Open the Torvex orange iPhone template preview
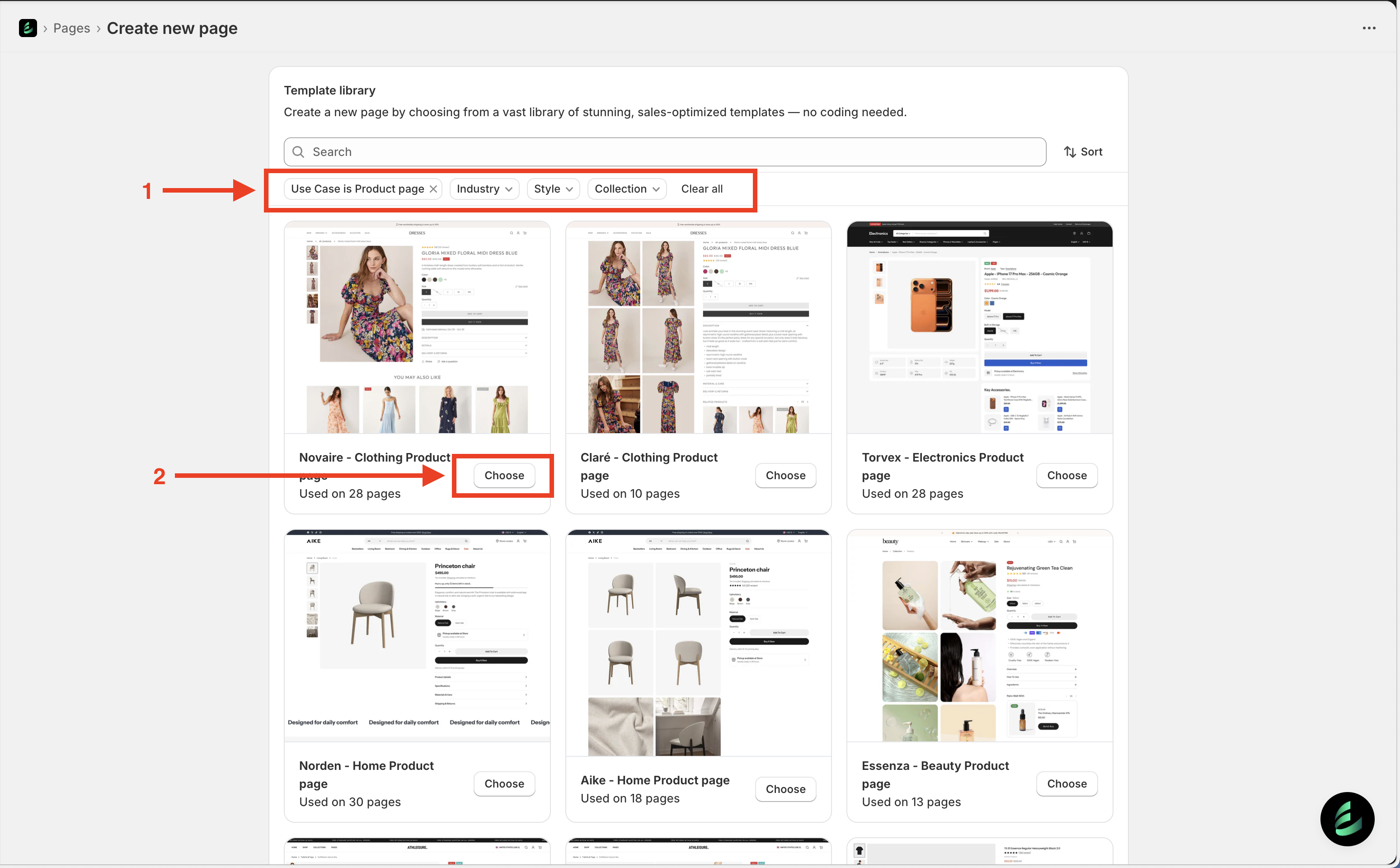1400x868 pixels. click(979, 327)
